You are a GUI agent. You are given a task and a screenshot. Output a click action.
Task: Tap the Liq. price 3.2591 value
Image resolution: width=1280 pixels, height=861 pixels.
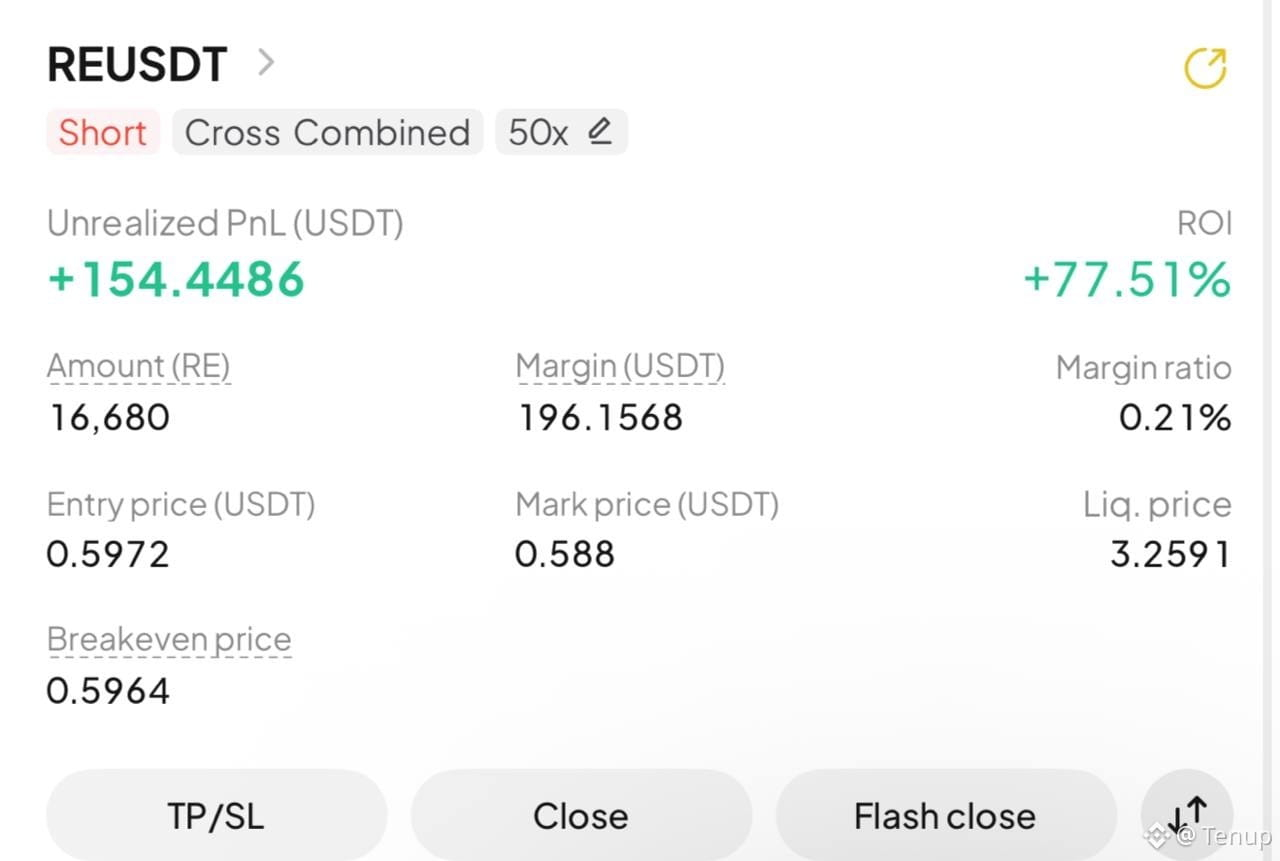[x=1171, y=553]
